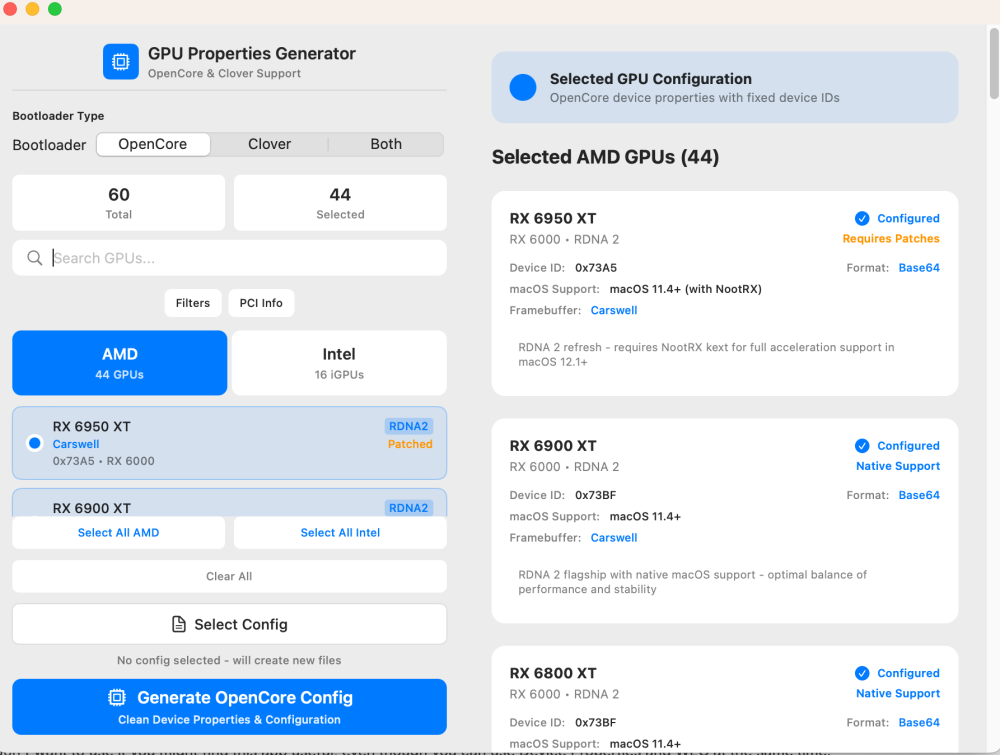Click Base64 format on RX 6950 XT card

[x=918, y=268]
